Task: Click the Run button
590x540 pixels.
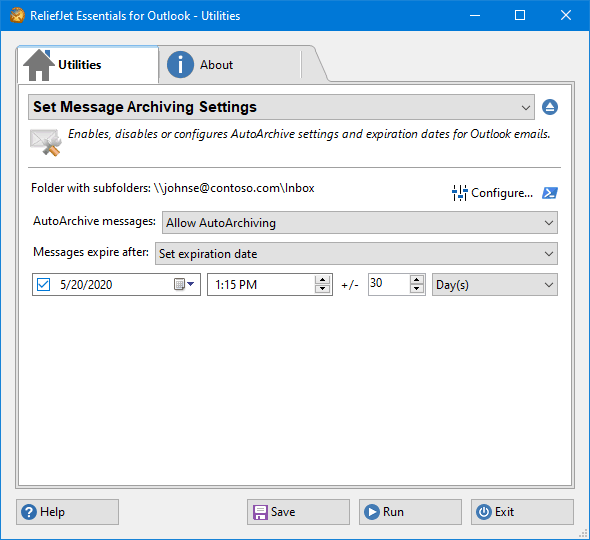Action: tap(410, 512)
